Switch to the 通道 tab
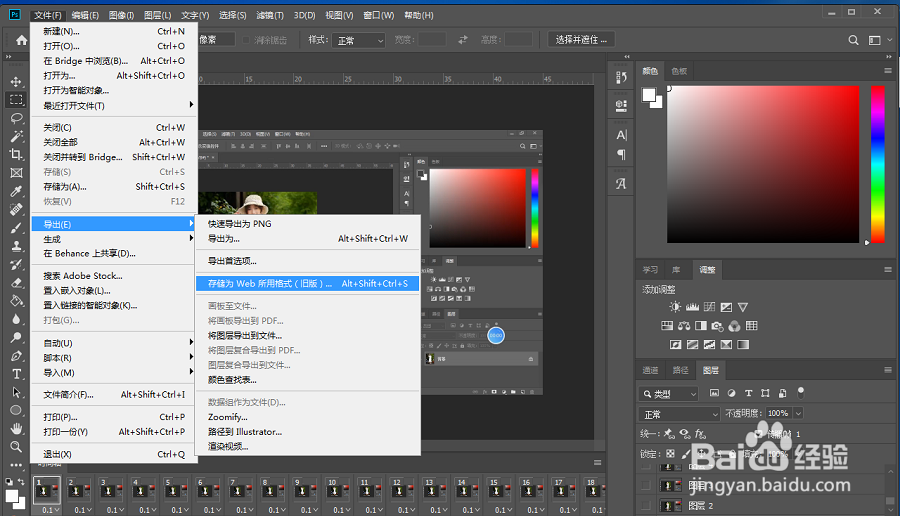This screenshot has width=900, height=516. tap(650, 370)
